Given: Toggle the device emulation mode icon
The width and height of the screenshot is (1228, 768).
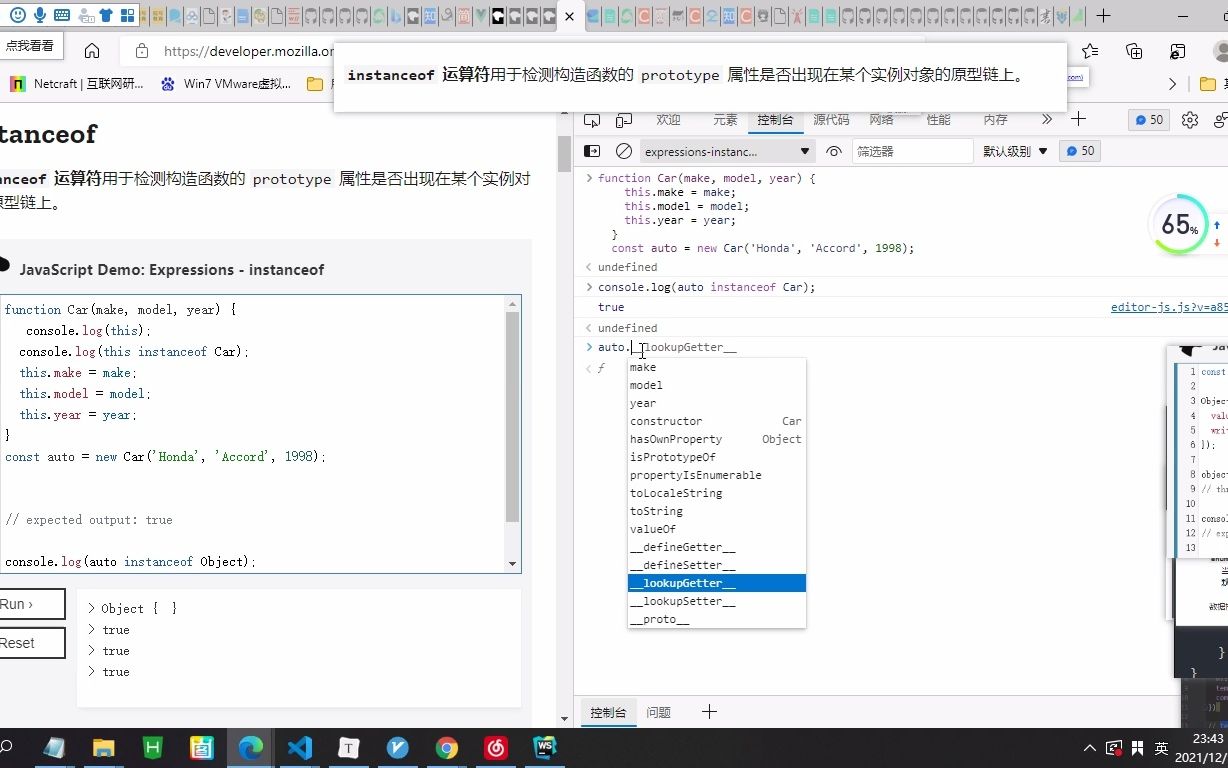Looking at the screenshot, I should [623, 119].
